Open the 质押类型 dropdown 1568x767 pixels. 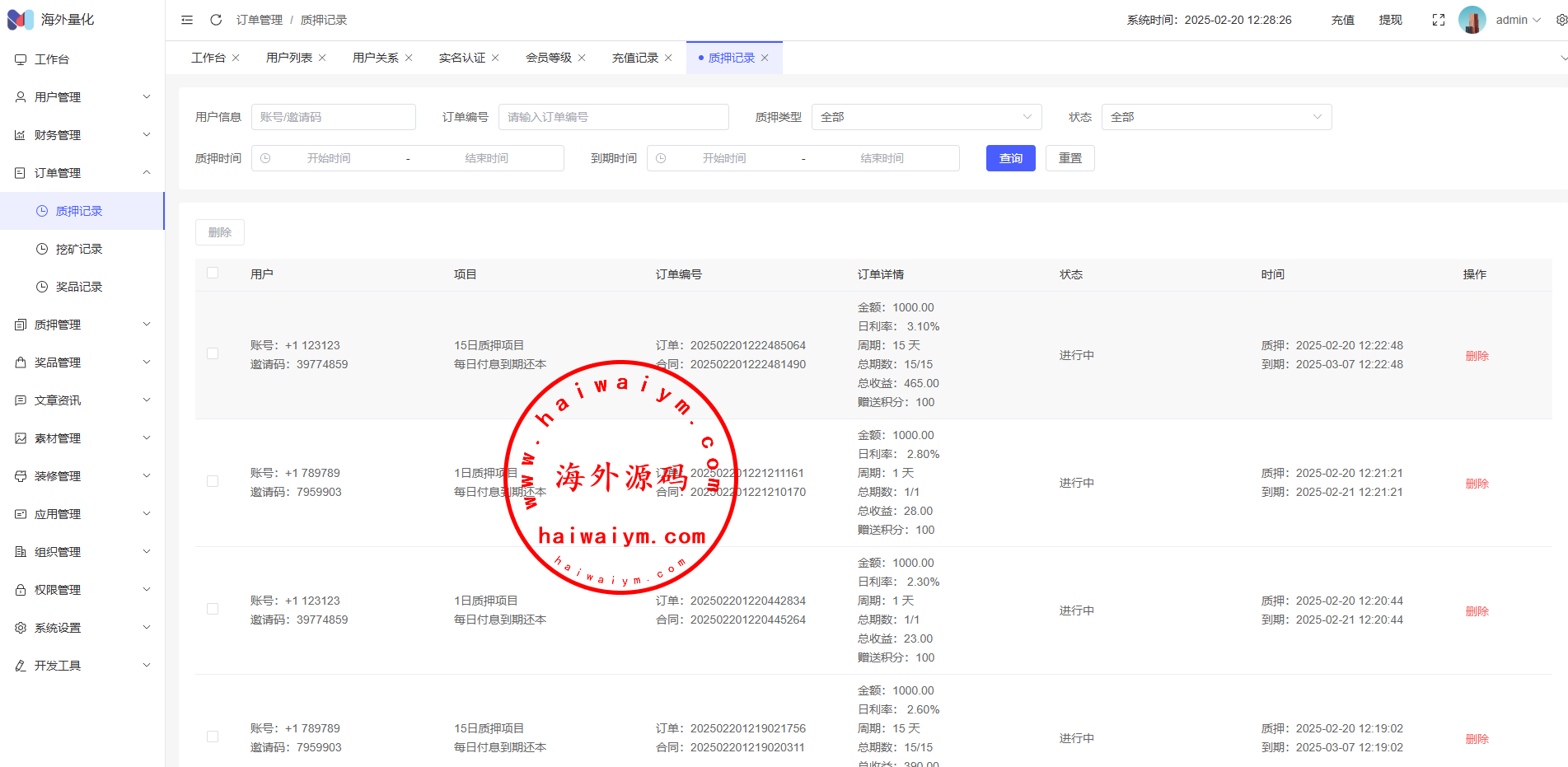pyautogui.click(x=926, y=117)
